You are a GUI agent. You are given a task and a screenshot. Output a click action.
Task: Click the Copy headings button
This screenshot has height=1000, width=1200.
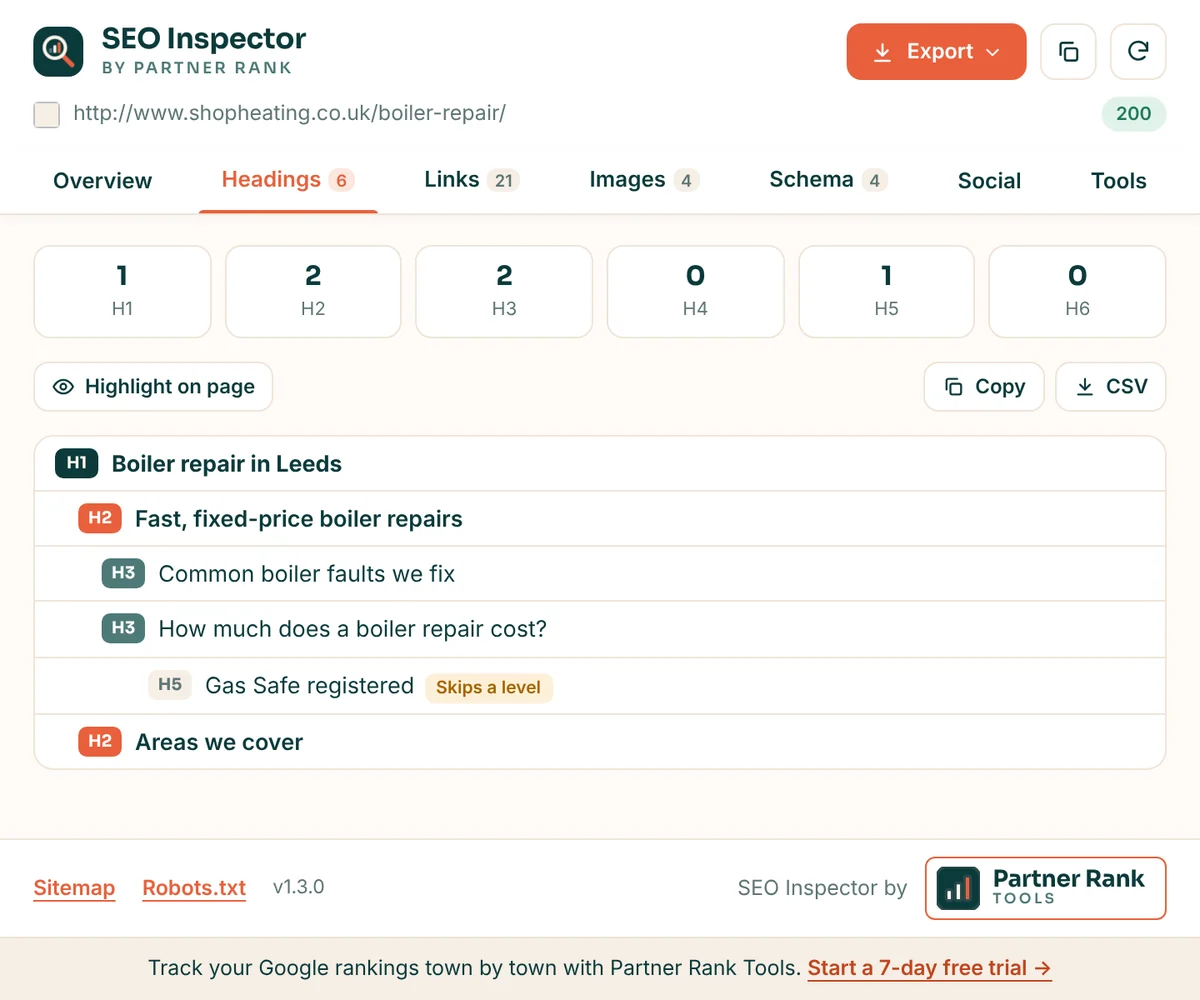[x=984, y=387]
